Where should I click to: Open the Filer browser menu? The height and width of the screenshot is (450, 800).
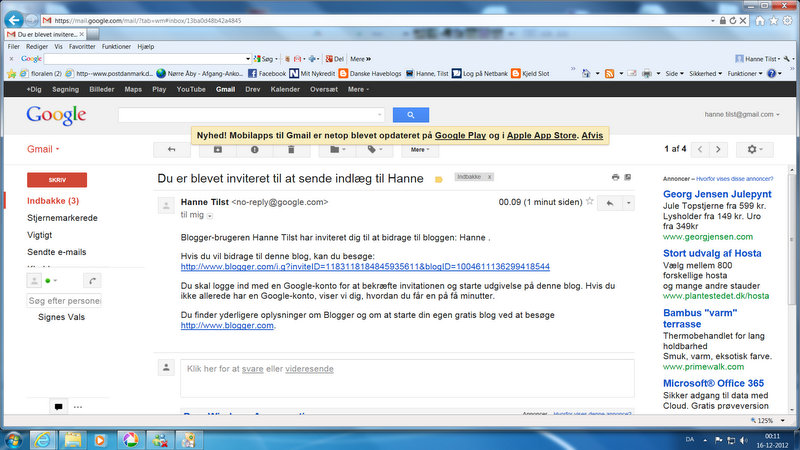click(13, 46)
